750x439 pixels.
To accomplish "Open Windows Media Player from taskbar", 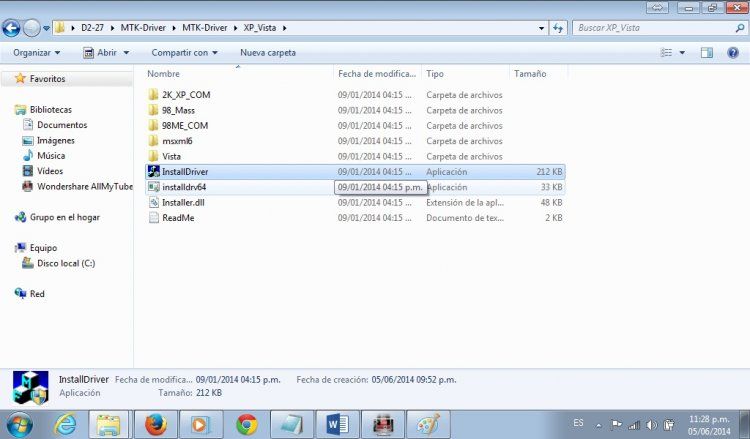I will 200,425.
